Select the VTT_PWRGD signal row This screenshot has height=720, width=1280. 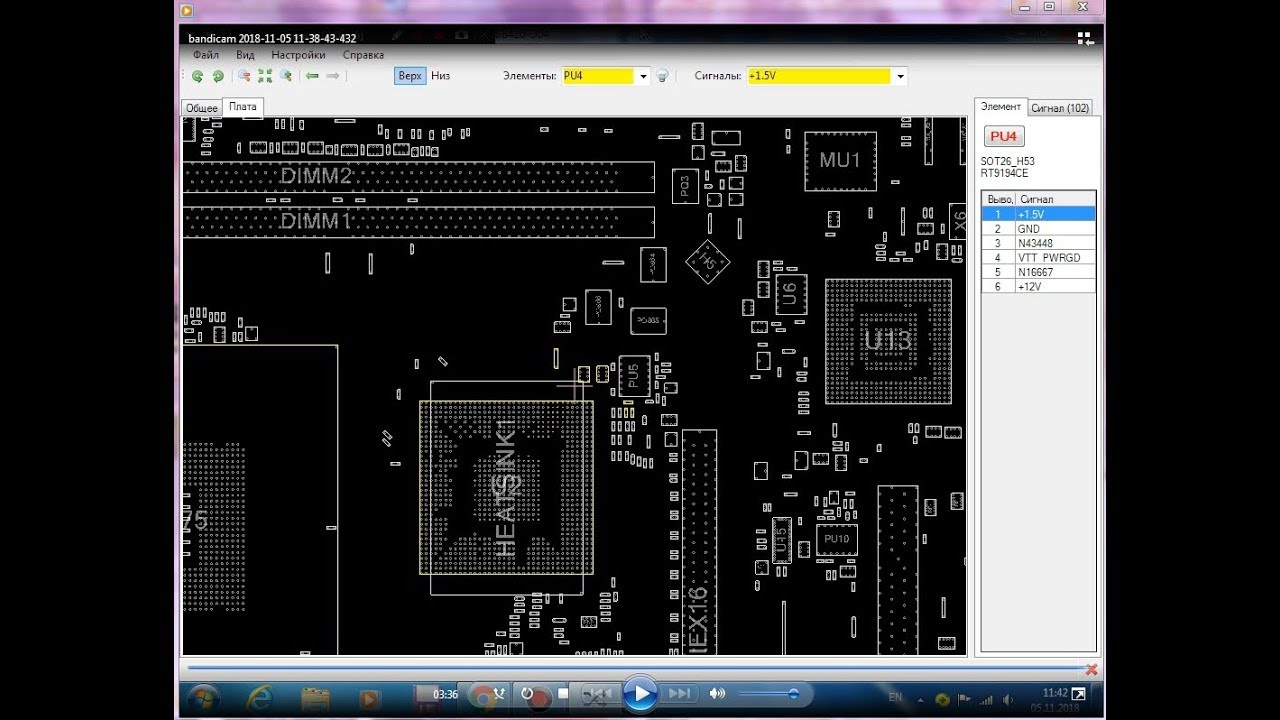pyautogui.click(x=1038, y=258)
